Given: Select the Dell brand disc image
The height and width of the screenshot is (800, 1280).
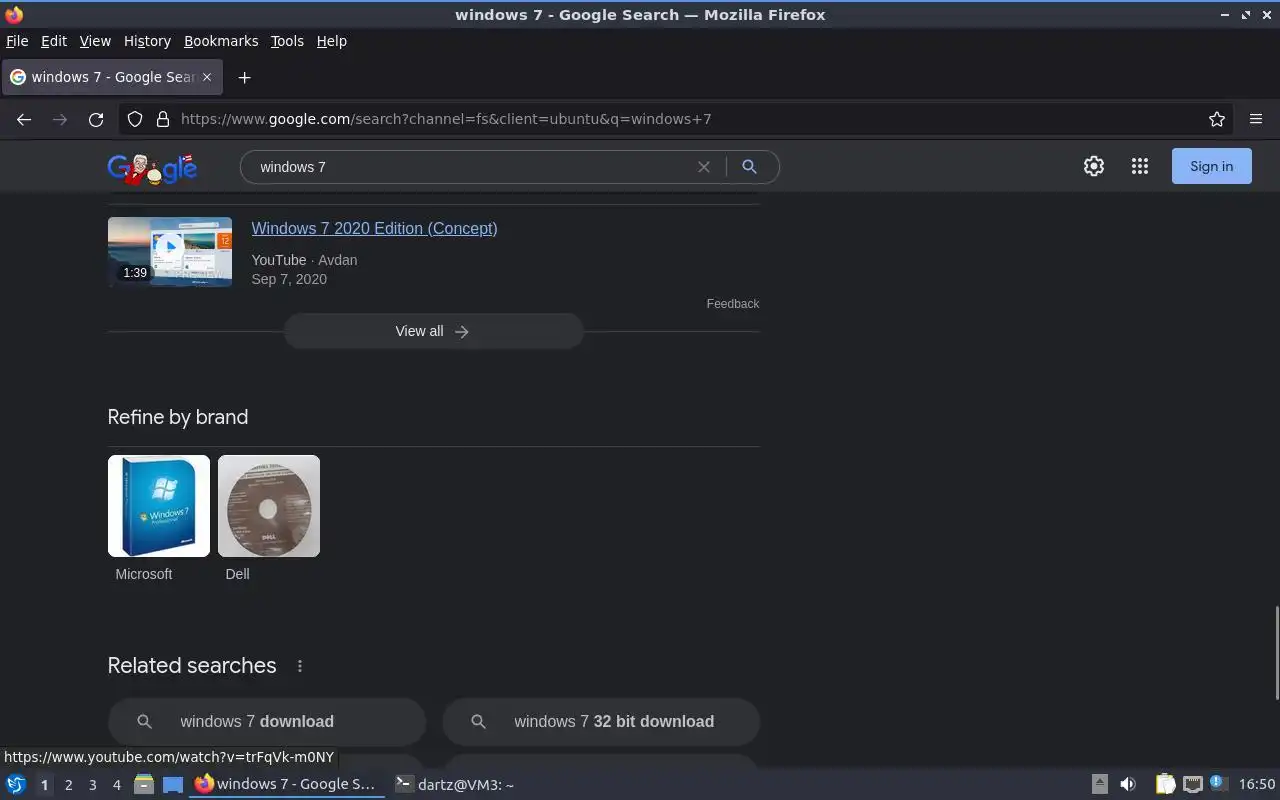Looking at the screenshot, I should point(269,506).
